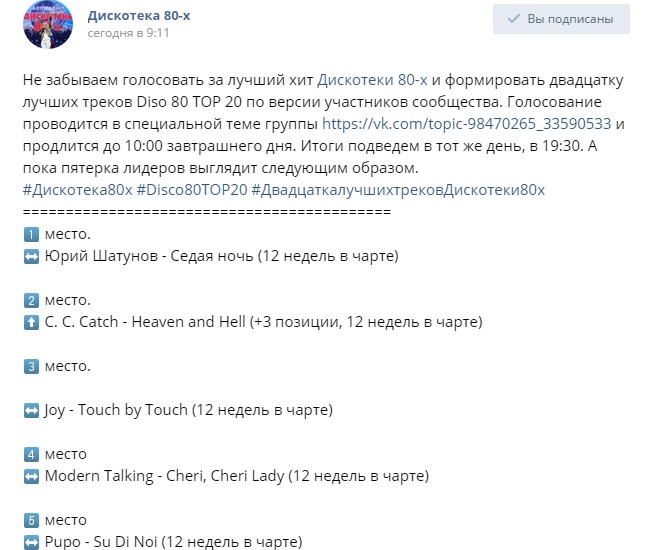Follow the inline Дискотеки 80-х mention link
Viewport: 655px width, 550px height.
pyautogui.click(x=372, y=79)
